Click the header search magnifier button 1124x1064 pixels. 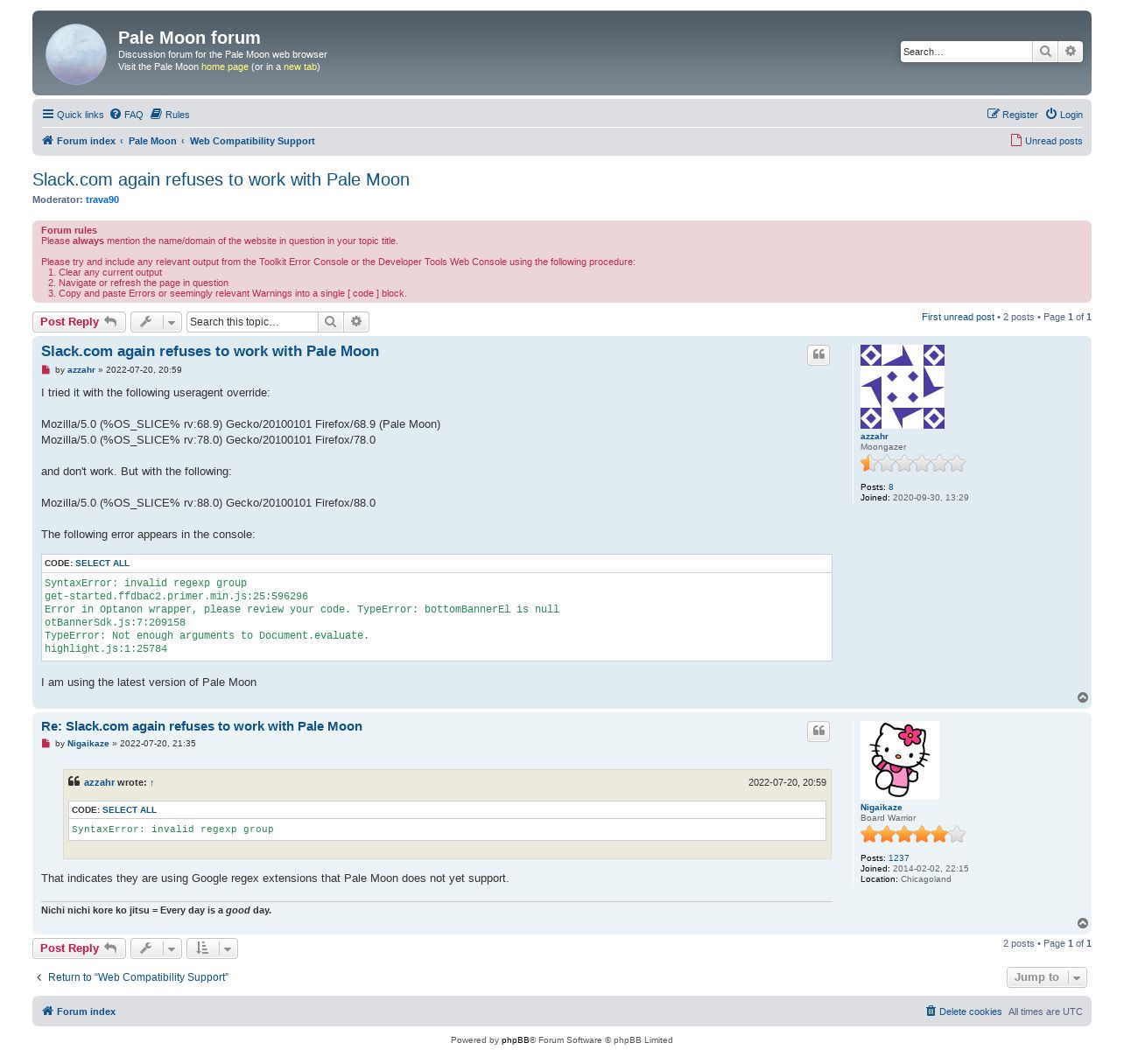[1045, 52]
